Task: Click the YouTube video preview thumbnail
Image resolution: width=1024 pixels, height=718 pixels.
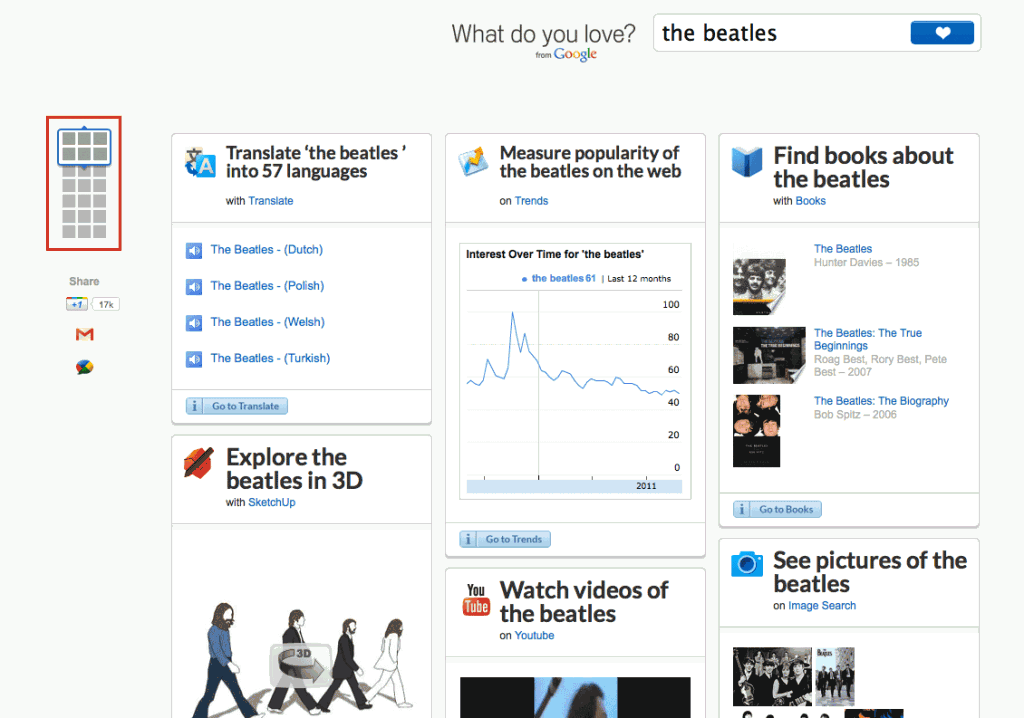Action: pyautogui.click(x=575, y=697)
